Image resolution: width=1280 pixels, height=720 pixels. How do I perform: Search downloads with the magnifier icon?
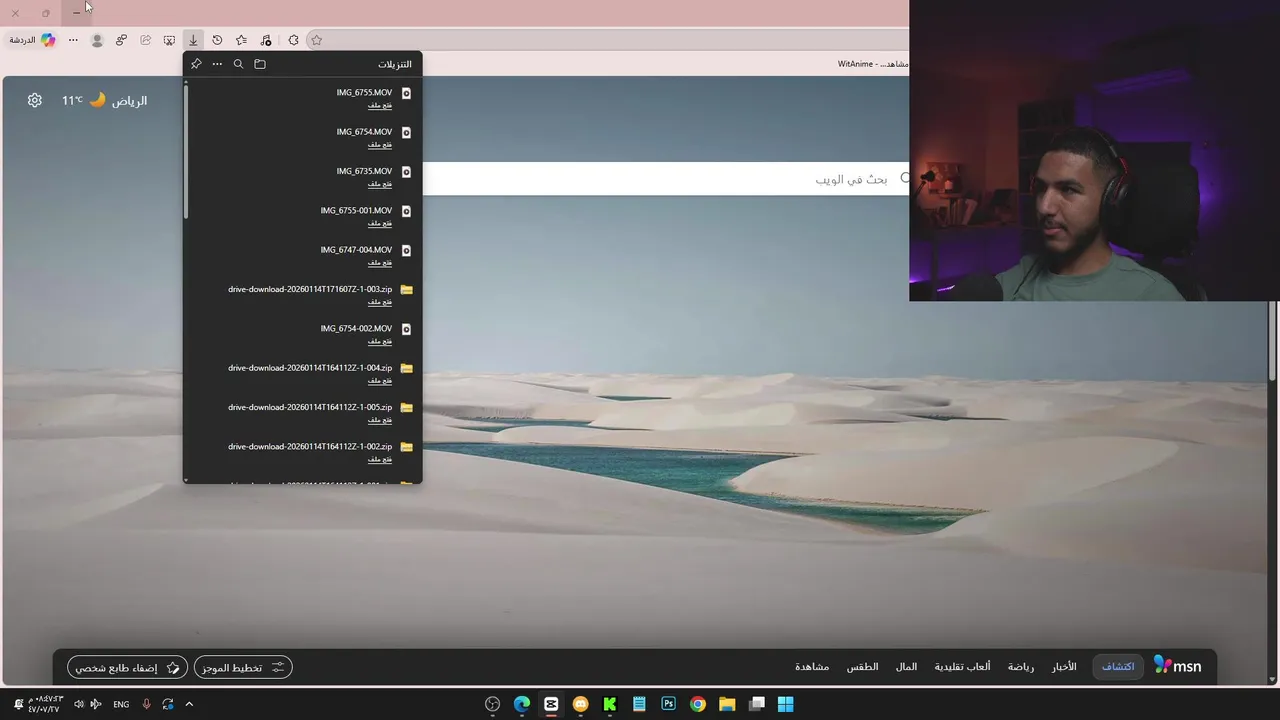pyautogui.click(x=238, y=64)
